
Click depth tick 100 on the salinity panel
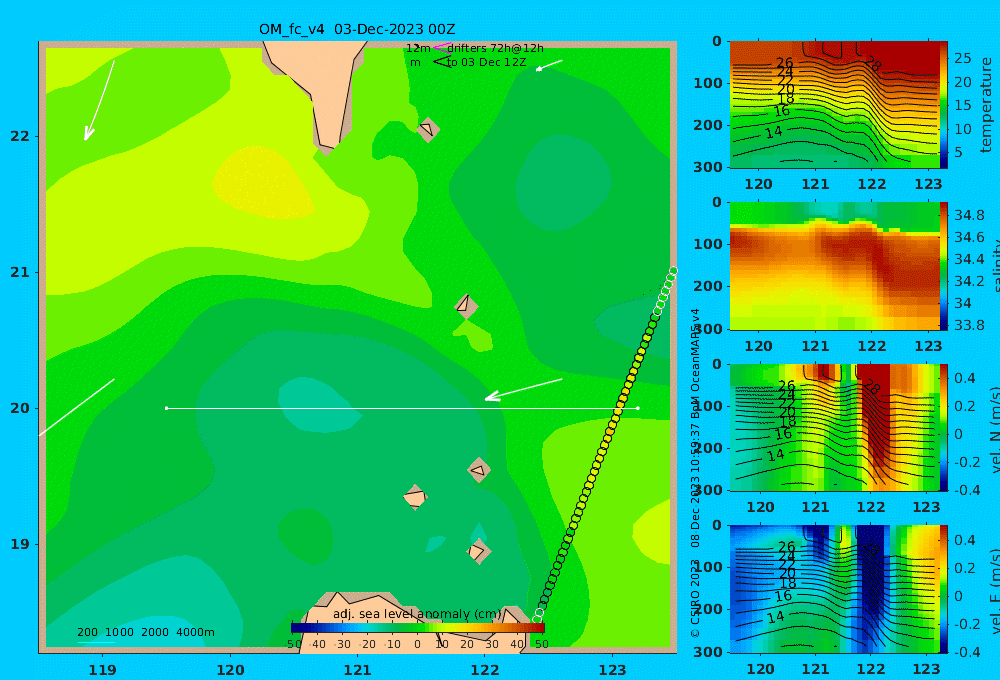707,244
